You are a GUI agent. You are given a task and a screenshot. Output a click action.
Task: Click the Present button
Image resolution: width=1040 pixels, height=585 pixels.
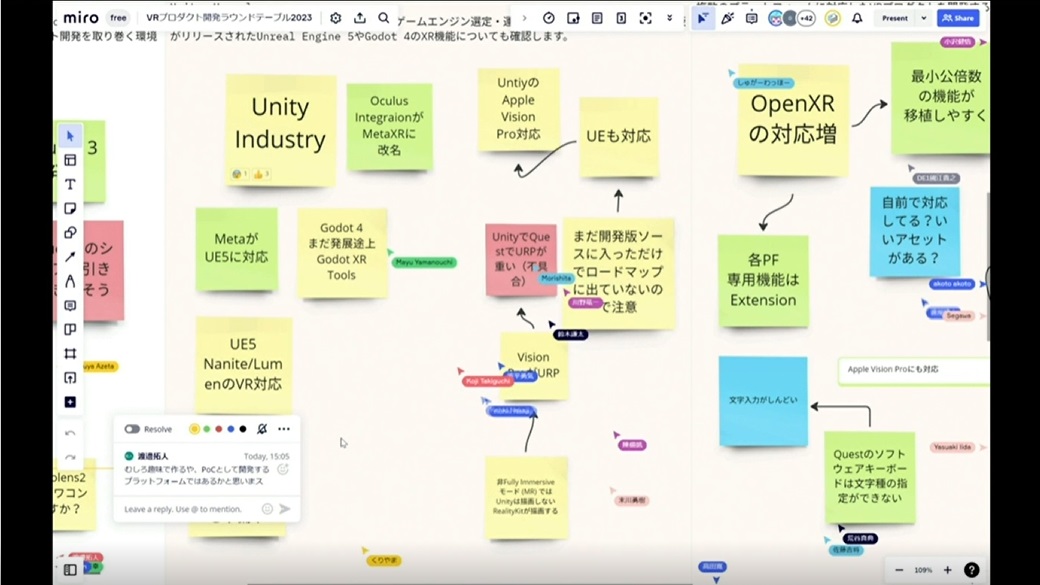pos(895,18)
